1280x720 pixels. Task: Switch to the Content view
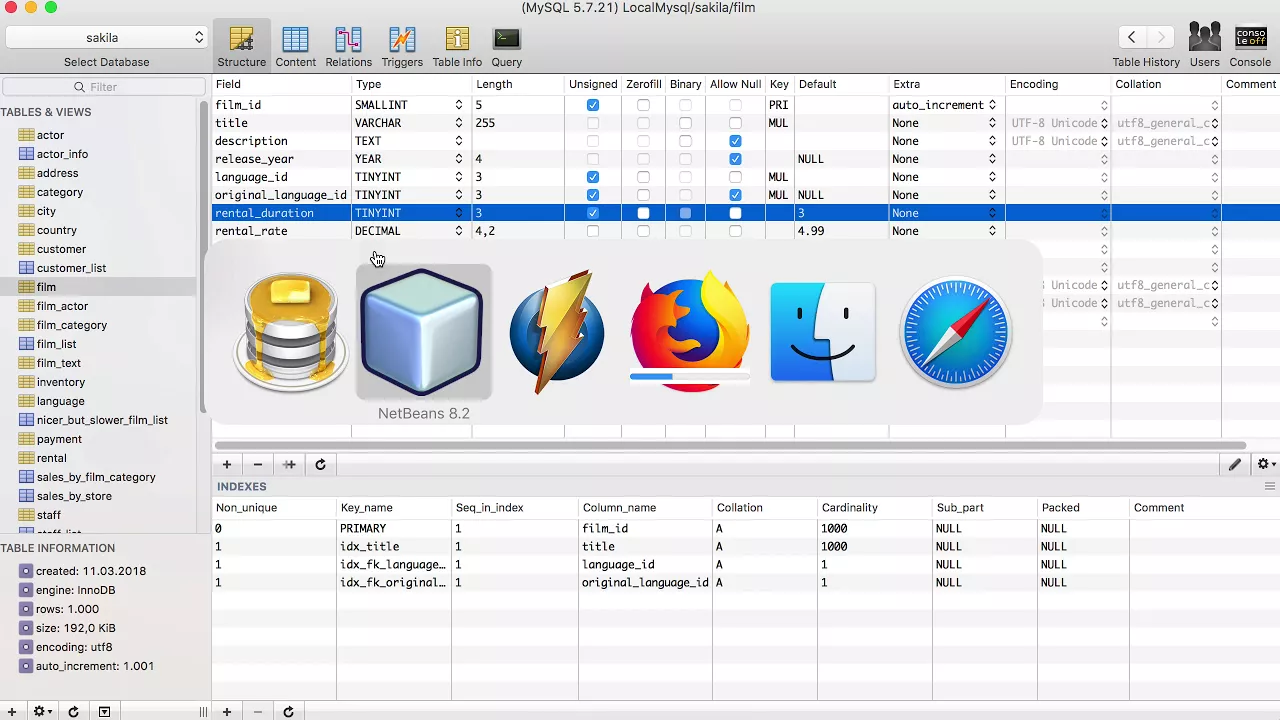pyautogui.click(x=296, y=46)
